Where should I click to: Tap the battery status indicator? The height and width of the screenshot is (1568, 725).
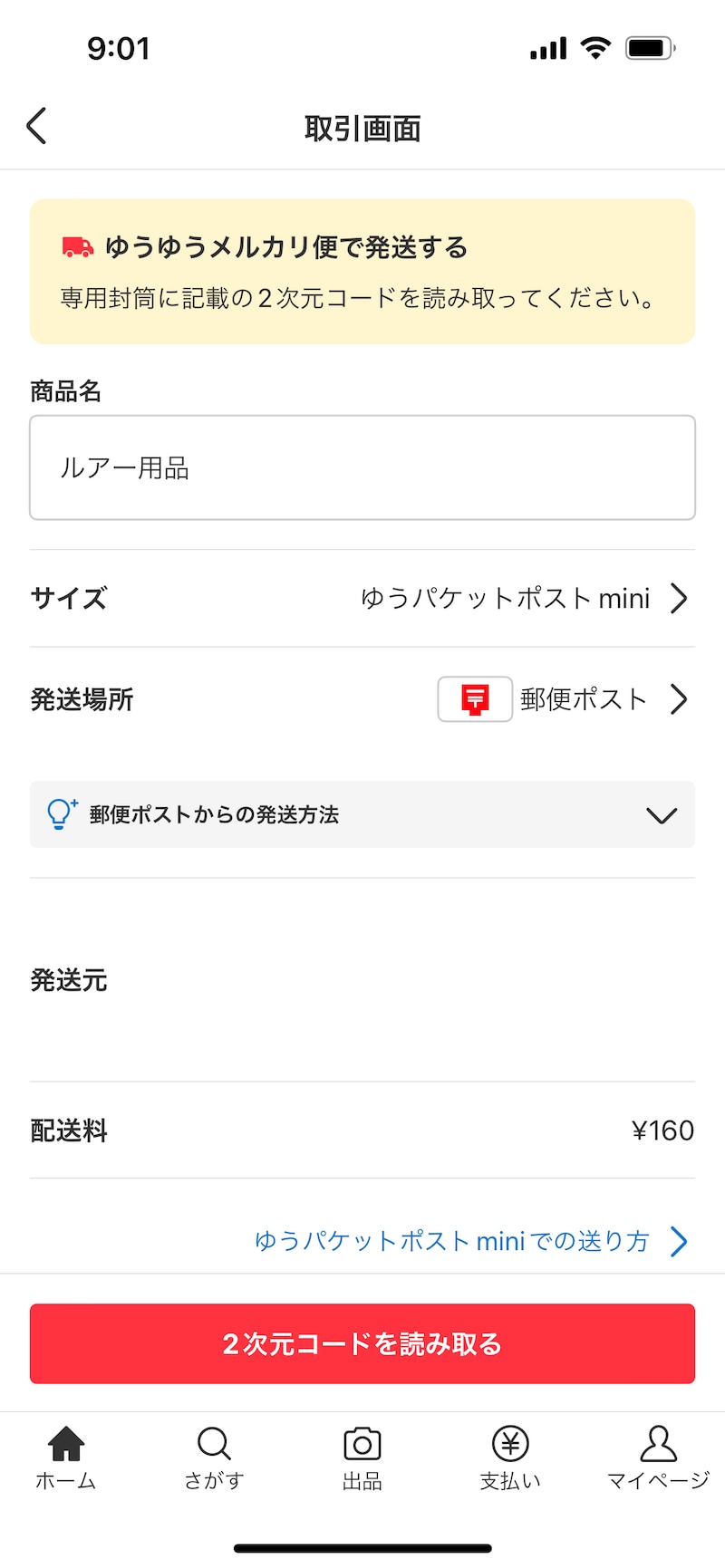coord(650,48)
